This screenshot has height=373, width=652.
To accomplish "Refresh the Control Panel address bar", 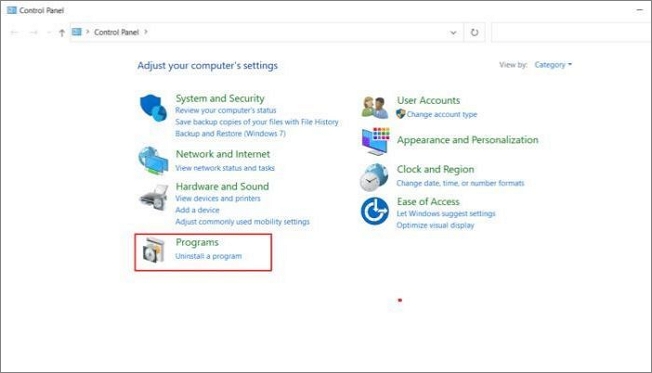I will pyautogui.click(x=474, y=32).
